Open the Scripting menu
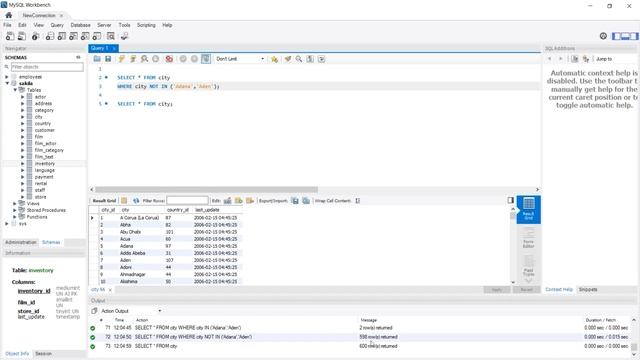Viewport: 640px width, 360px height. click(x=146, y=25)
